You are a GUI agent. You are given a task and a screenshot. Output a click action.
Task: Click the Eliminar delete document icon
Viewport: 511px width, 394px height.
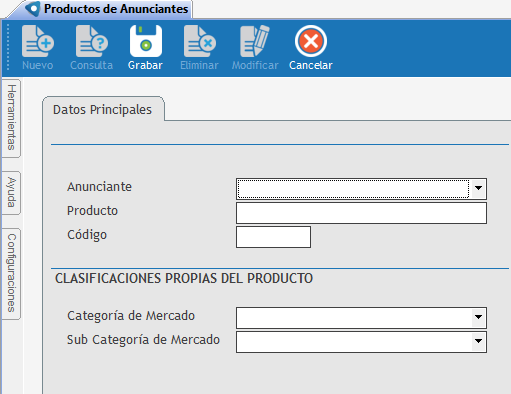click(x=200, y=41)
